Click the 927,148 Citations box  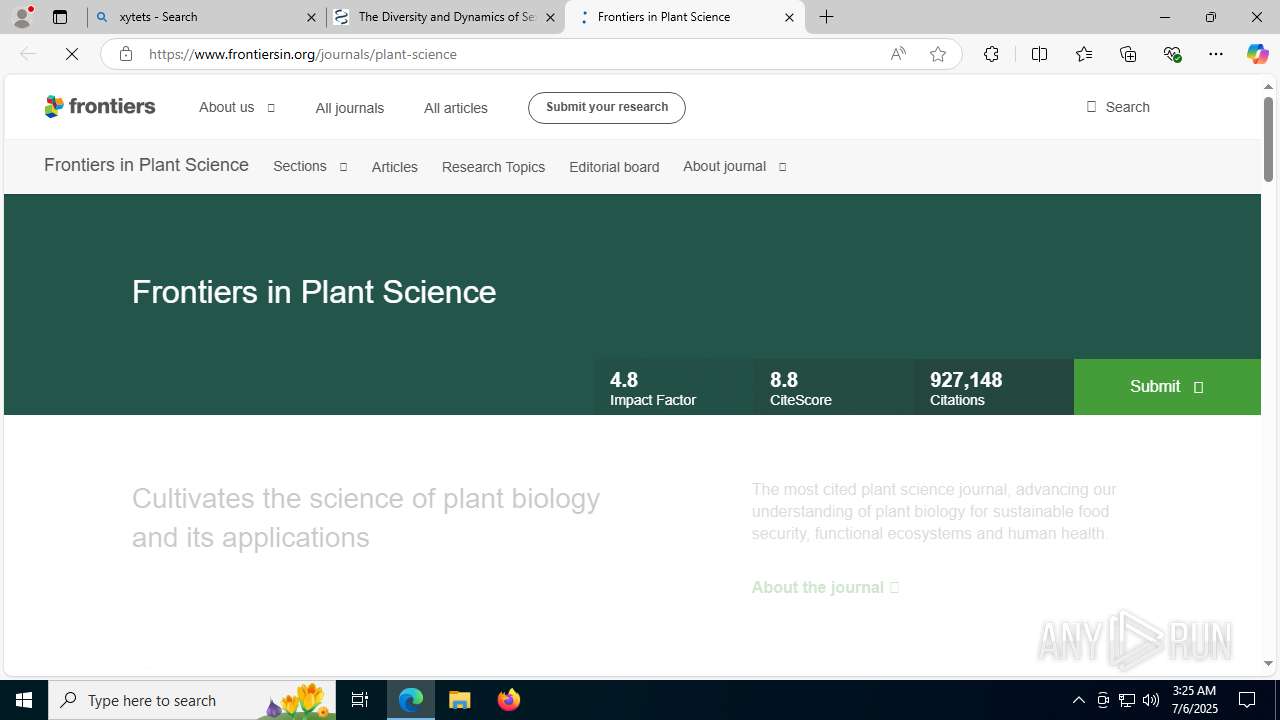[x=994, y=387]
